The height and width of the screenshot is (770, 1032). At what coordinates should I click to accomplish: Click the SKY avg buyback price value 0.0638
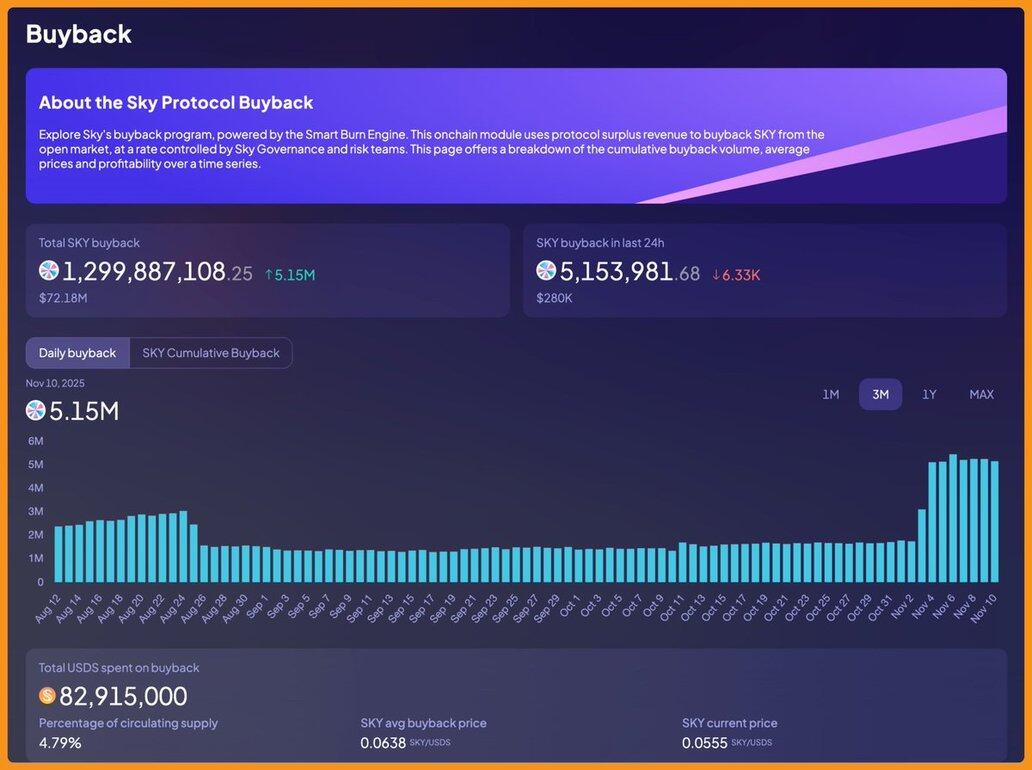[383, 743]
